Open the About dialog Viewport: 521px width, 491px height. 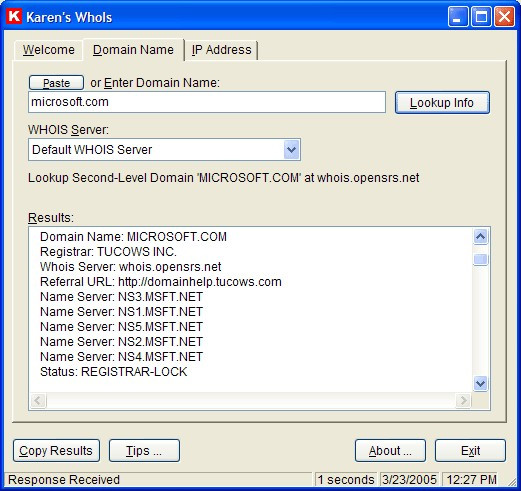(x=390, y=451)
